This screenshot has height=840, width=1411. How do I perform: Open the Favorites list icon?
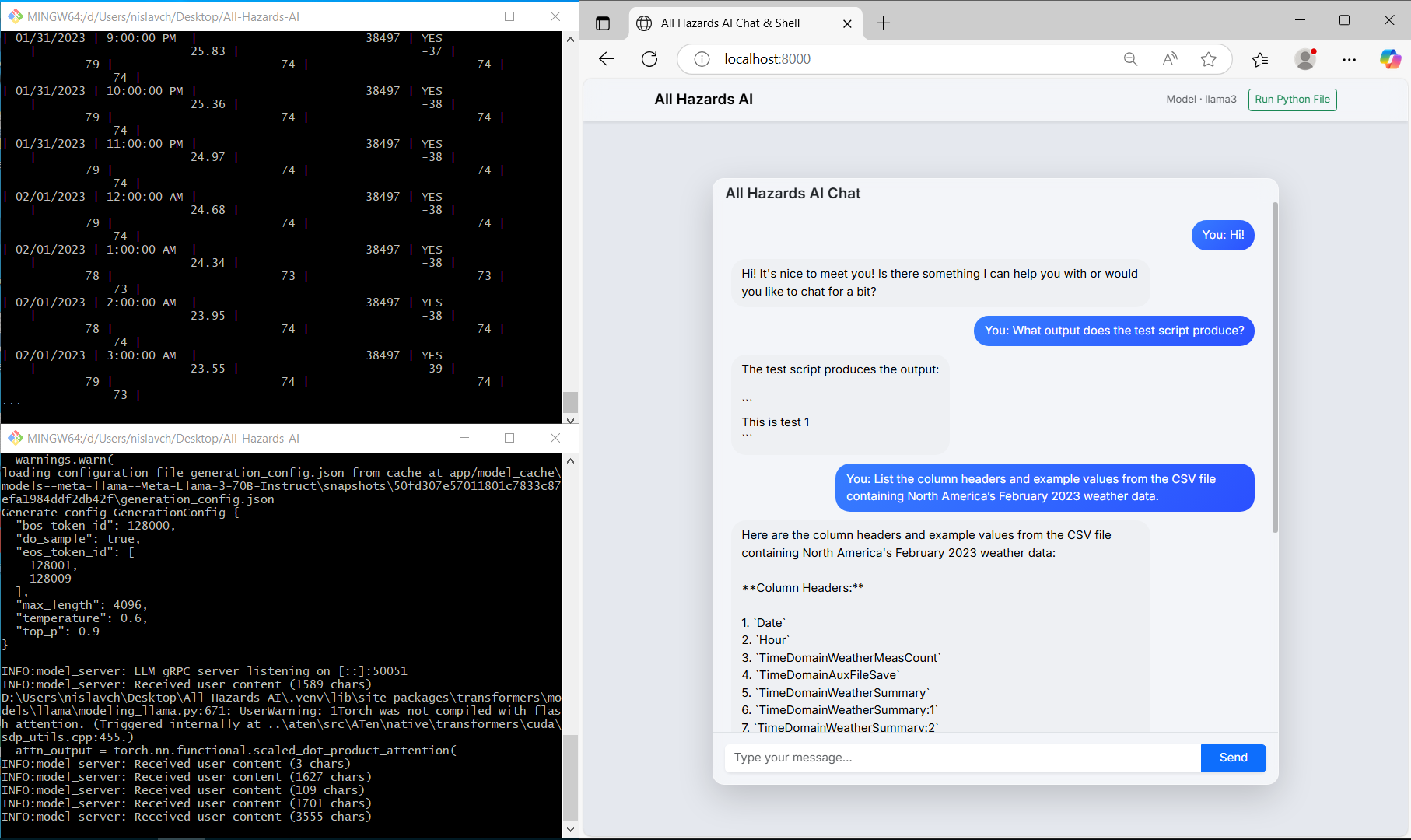pyautogui.click(x=1260, y=59)
